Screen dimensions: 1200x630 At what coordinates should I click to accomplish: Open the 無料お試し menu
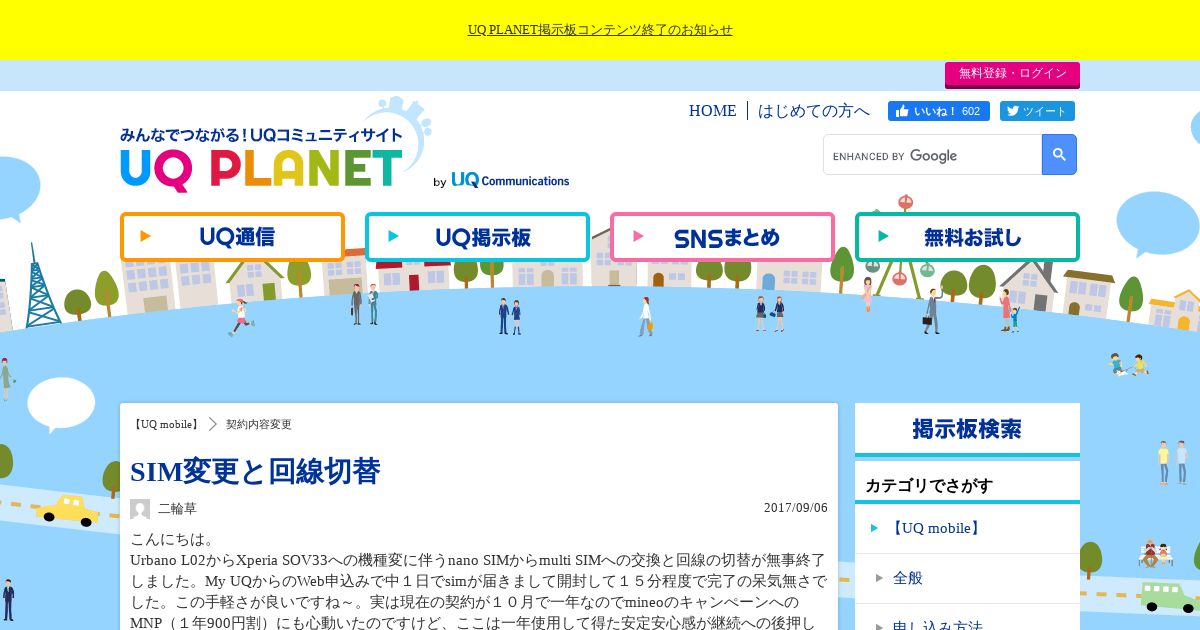[x=967, y=237]
